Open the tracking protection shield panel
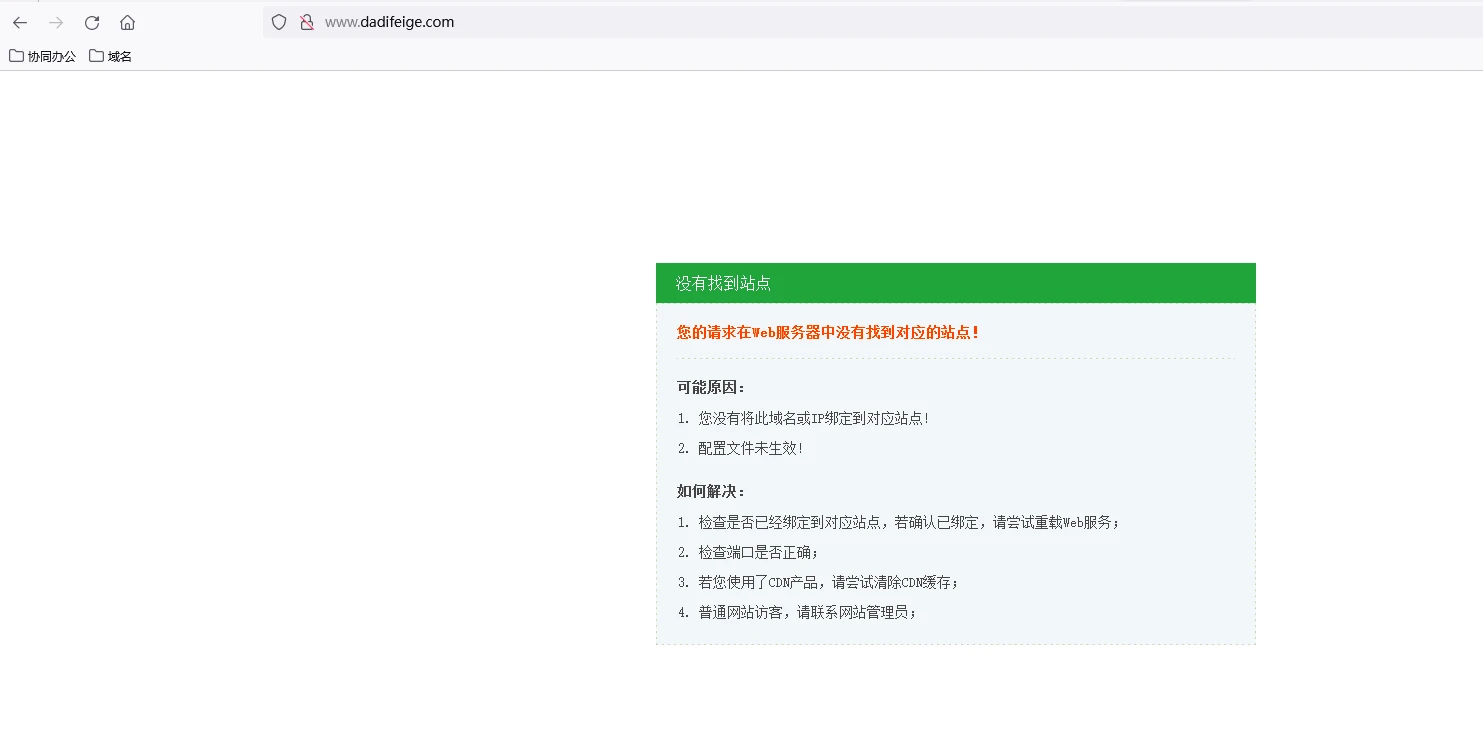This screenshot has height=742, width=1483. tap(279, 22)
